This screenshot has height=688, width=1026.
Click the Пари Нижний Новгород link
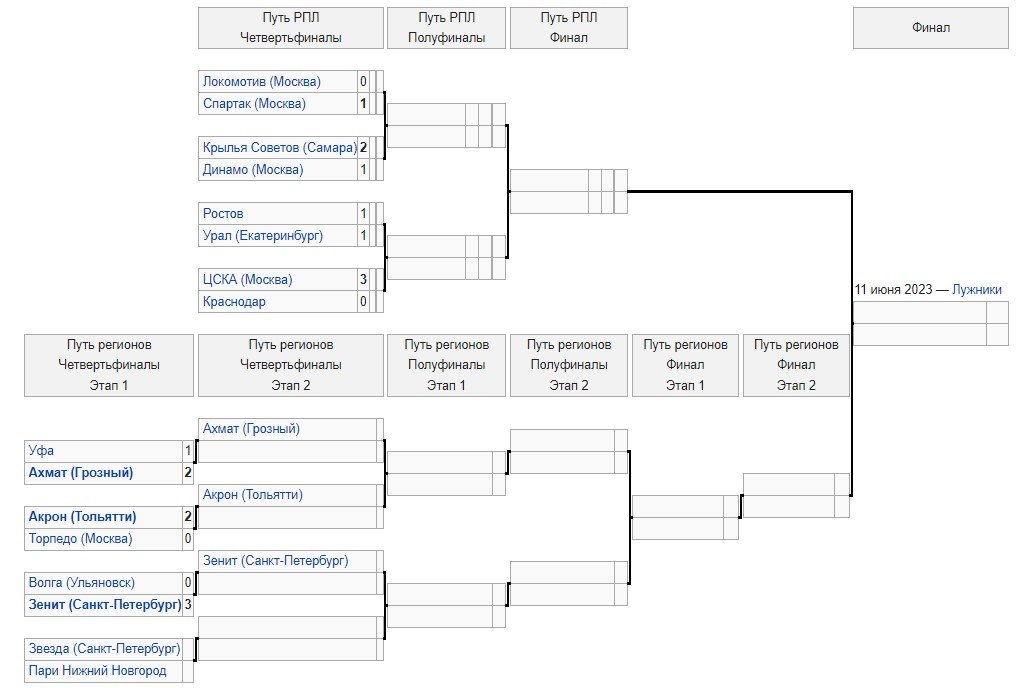pos(98,670)
